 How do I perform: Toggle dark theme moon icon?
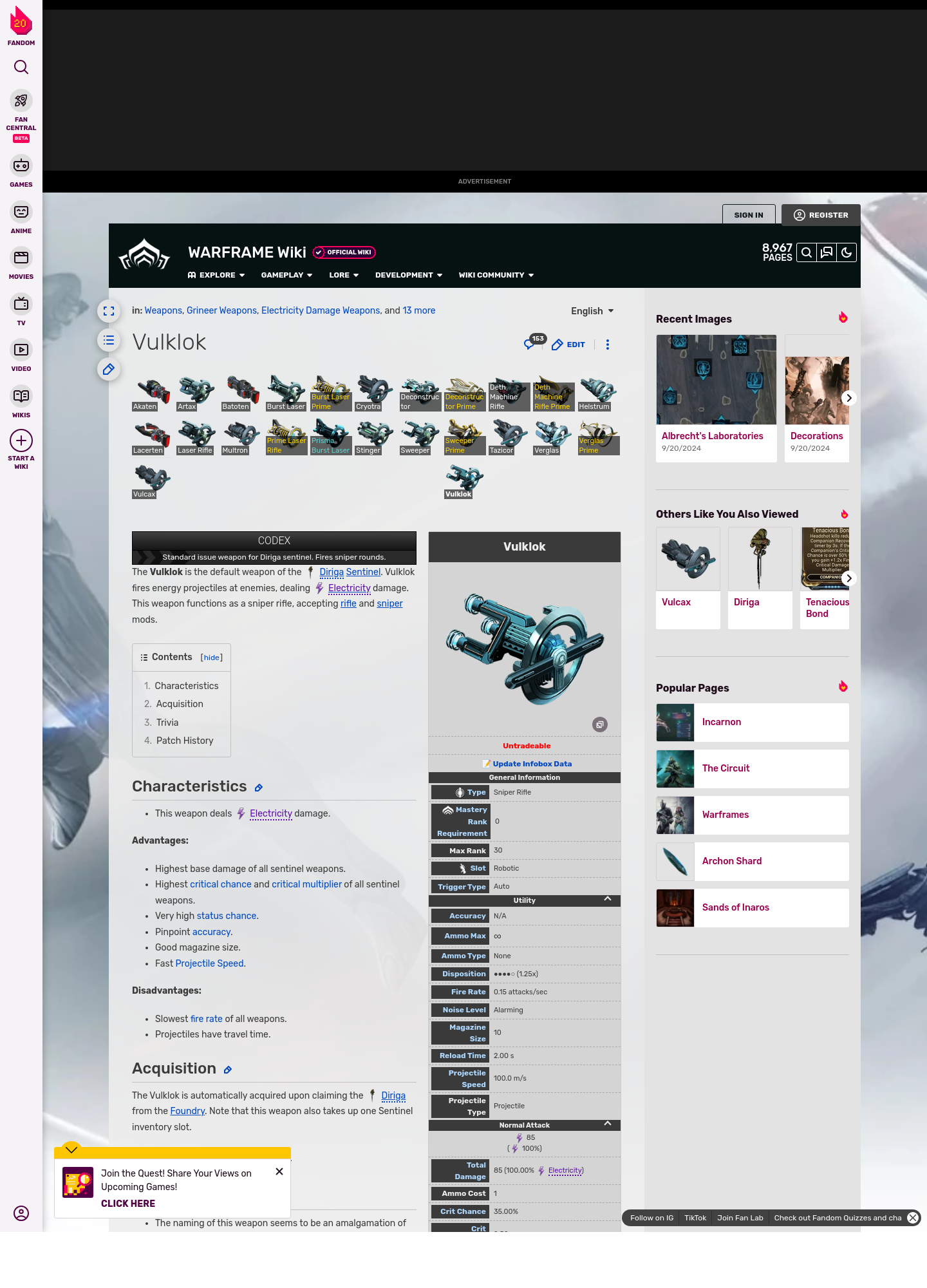coord(847,252)
